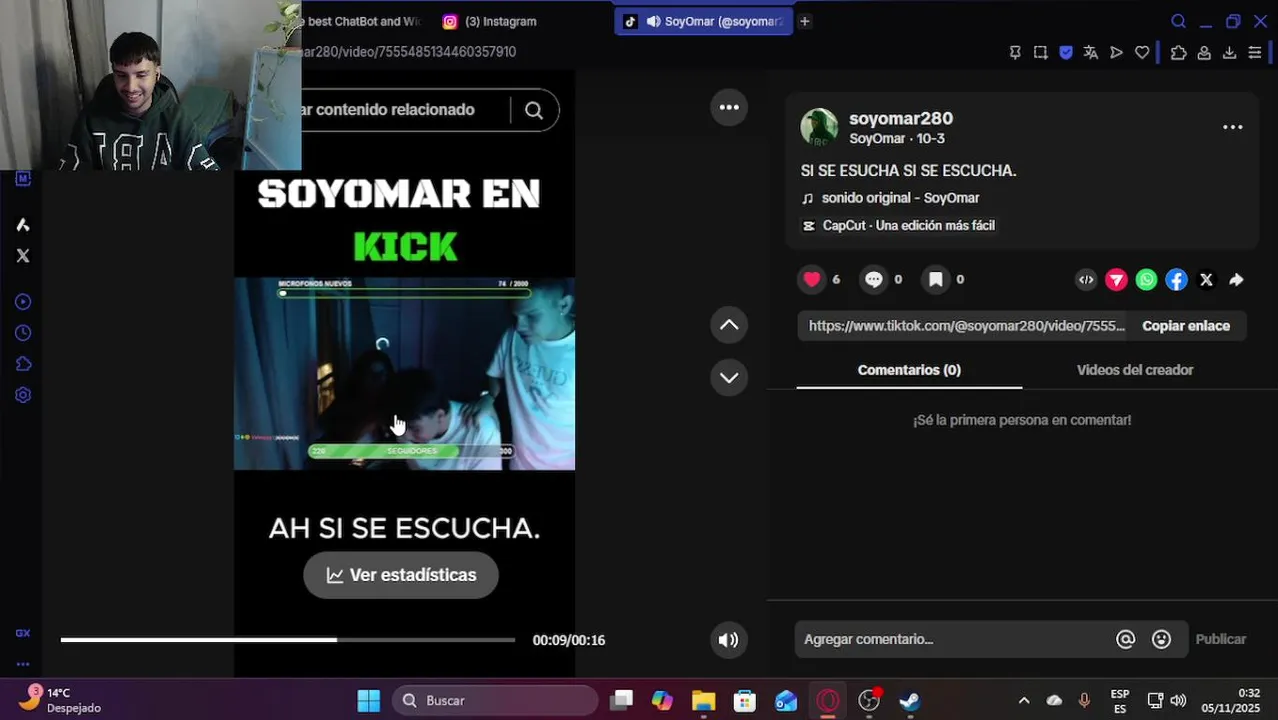Screen dimensions: 1278x720
Task: Click the browser tab search magnifier icon
Action: pyautogui.click(x=1178, y=21)
